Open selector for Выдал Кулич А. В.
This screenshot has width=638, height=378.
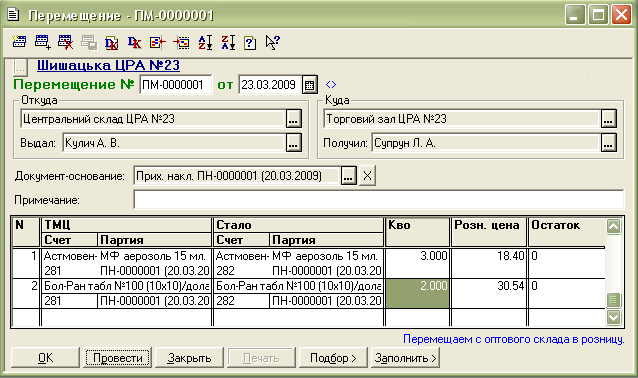pyautogui.click(x=294, y=143)
